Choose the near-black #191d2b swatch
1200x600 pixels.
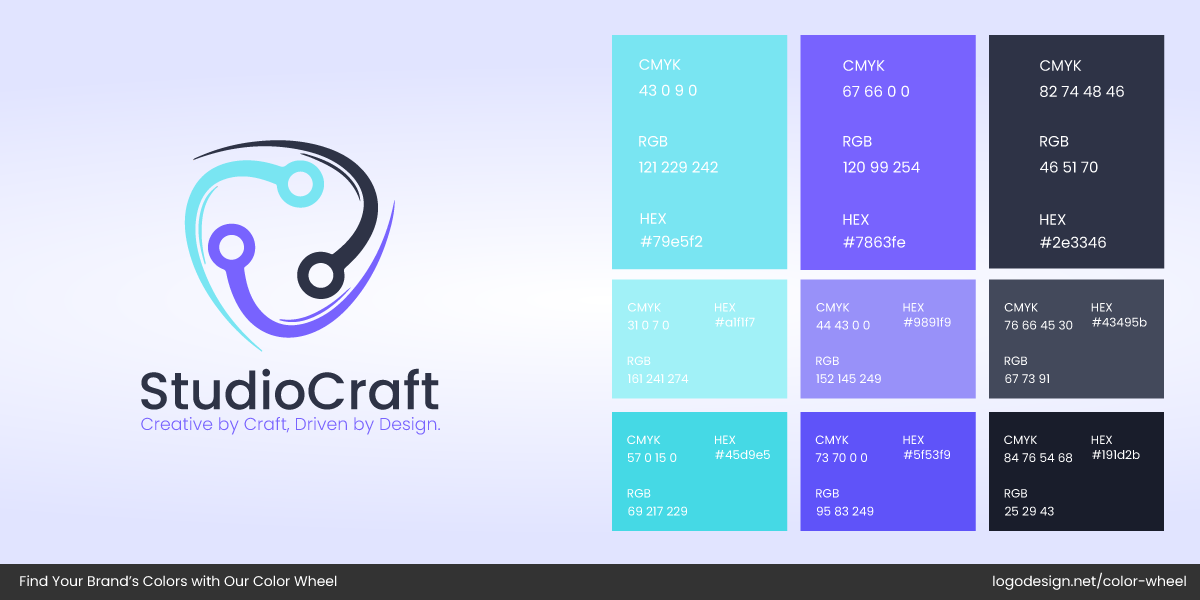click(x=1076, y=471)
